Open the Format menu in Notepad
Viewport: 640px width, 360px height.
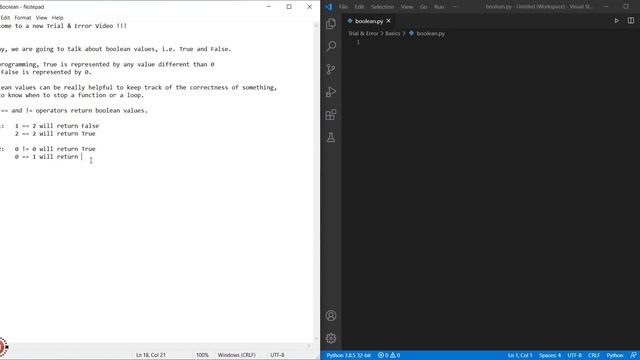tap(23, 18)
